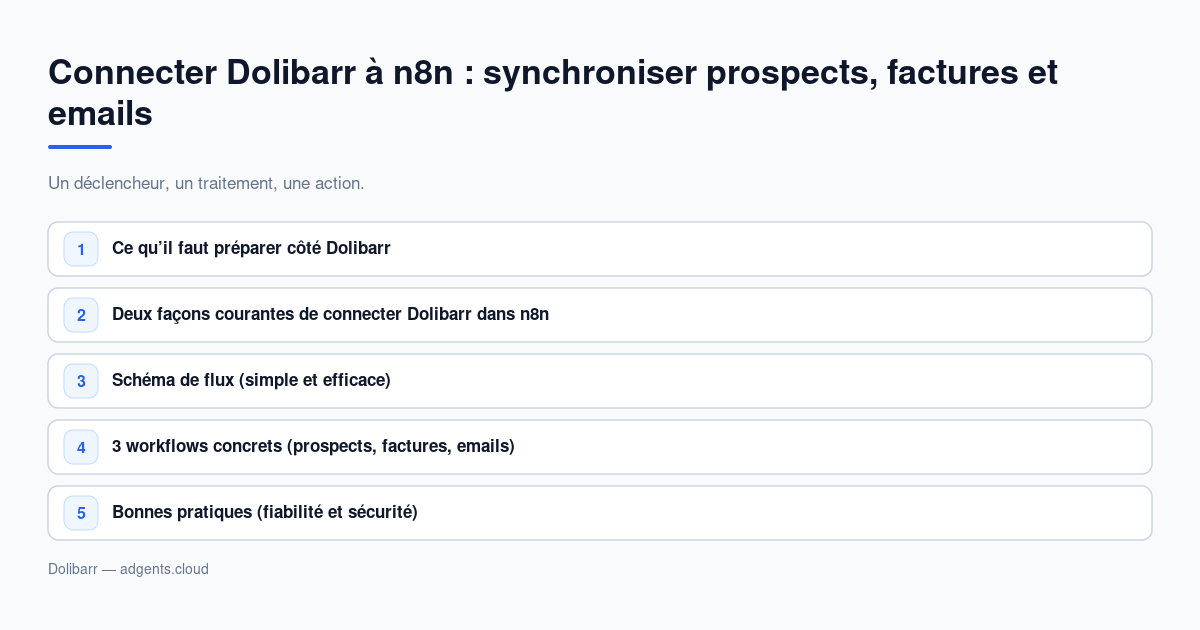Click "(simple et efficace)" in item three
Screen dimensions: 1200x630
315,380
